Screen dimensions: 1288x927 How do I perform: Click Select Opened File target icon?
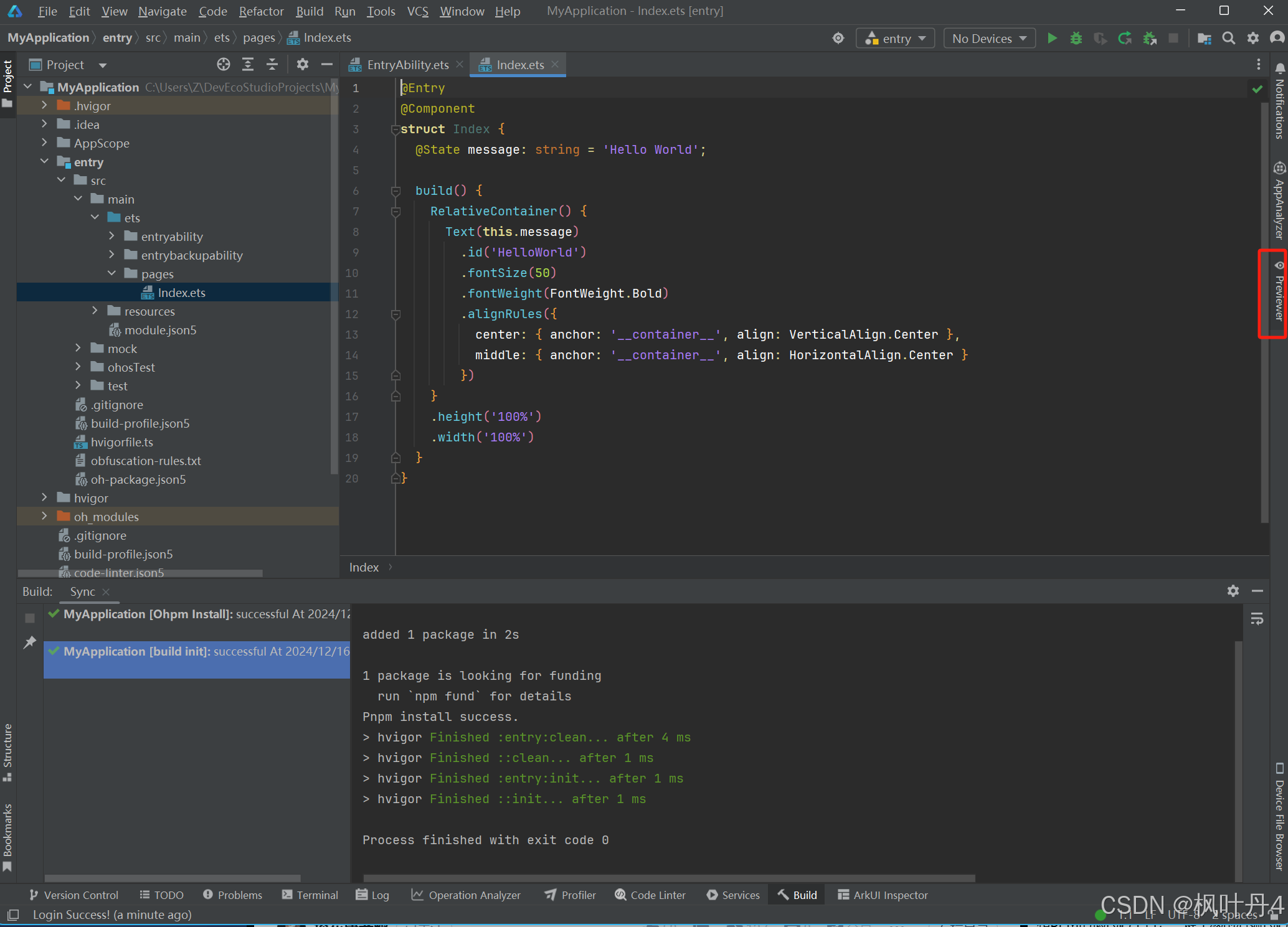coord(223,65)
